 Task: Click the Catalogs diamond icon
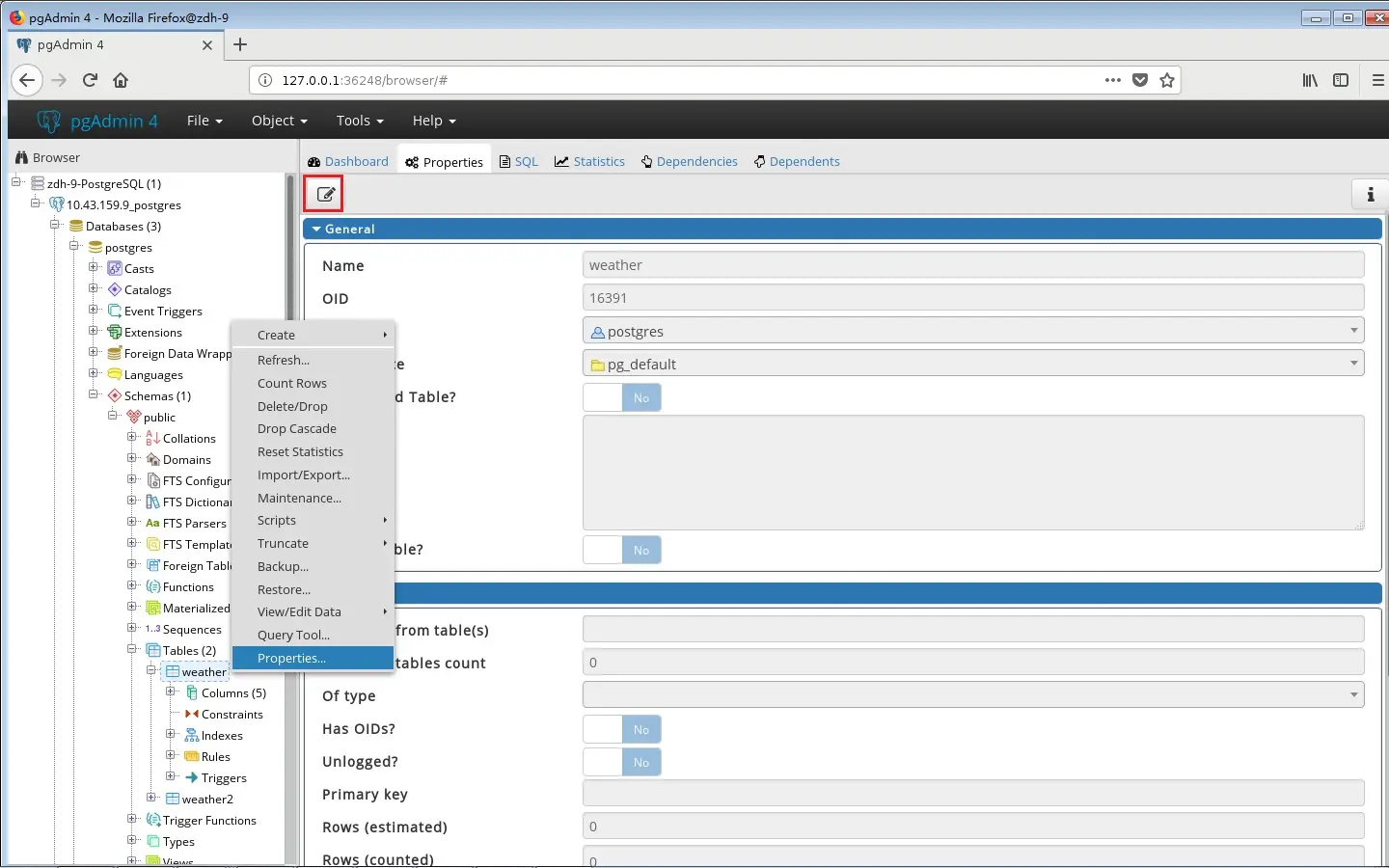click(115, 289)
